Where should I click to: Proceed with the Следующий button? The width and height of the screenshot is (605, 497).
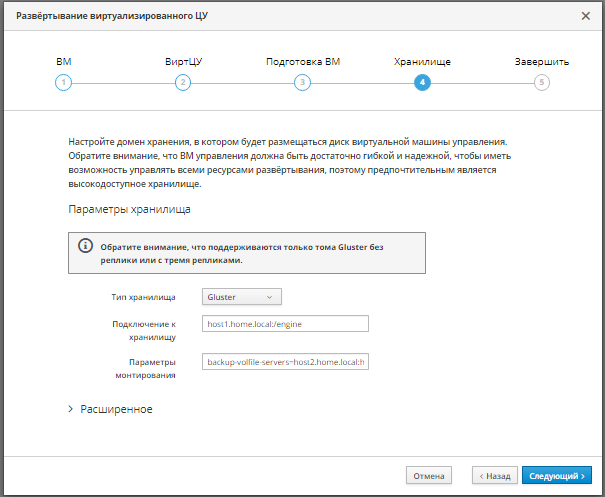click(x=557, y=476)
